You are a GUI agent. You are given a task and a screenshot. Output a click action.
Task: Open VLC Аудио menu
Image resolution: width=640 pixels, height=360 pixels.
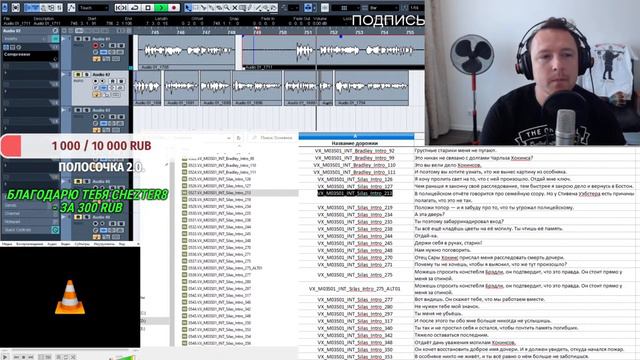52,244
